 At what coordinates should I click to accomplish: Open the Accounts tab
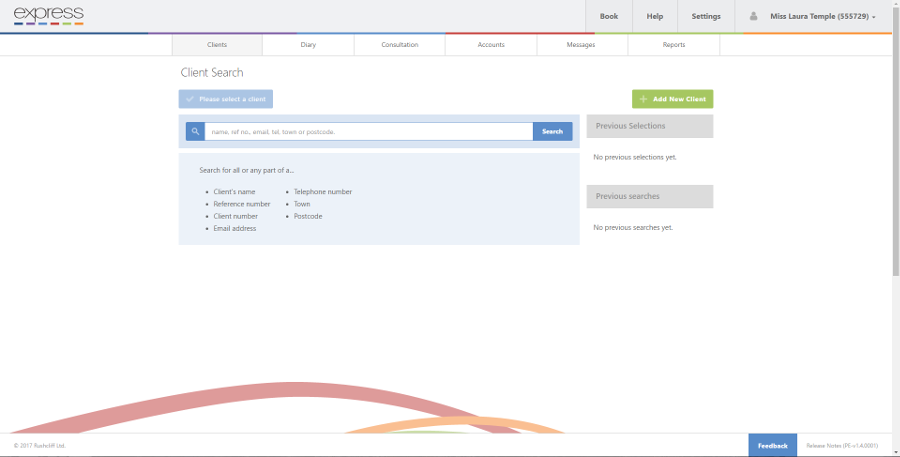tap(491, 45)
